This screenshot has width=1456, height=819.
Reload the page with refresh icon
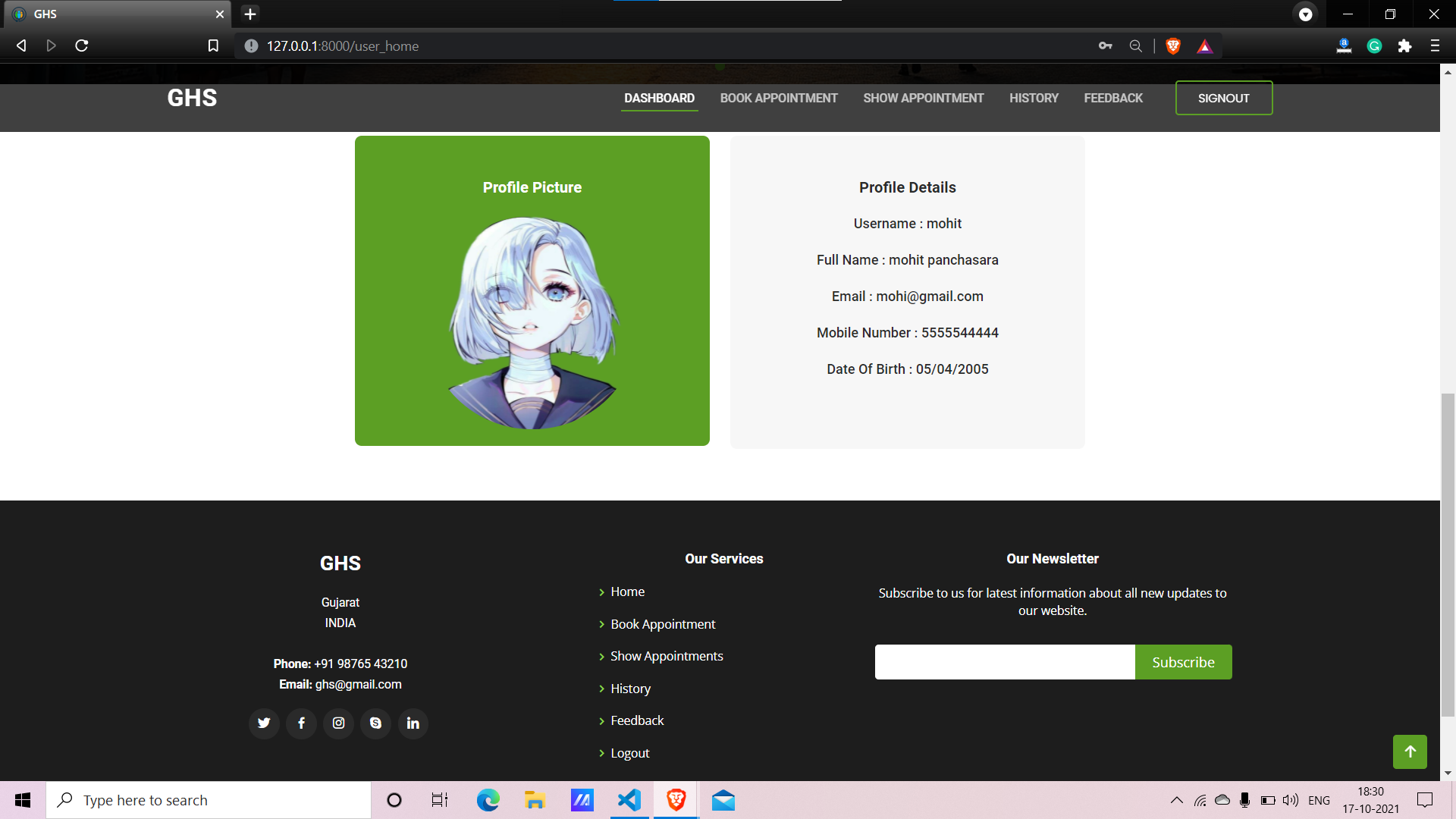[82, 46]
